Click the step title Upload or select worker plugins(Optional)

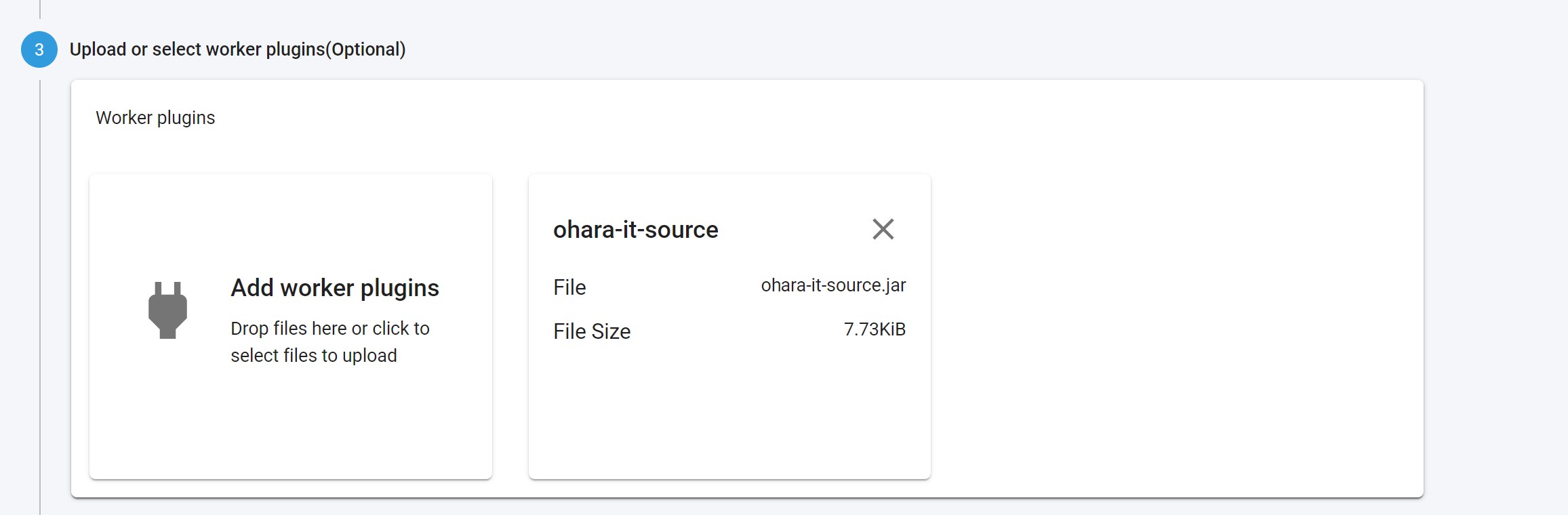click(237, 49)
